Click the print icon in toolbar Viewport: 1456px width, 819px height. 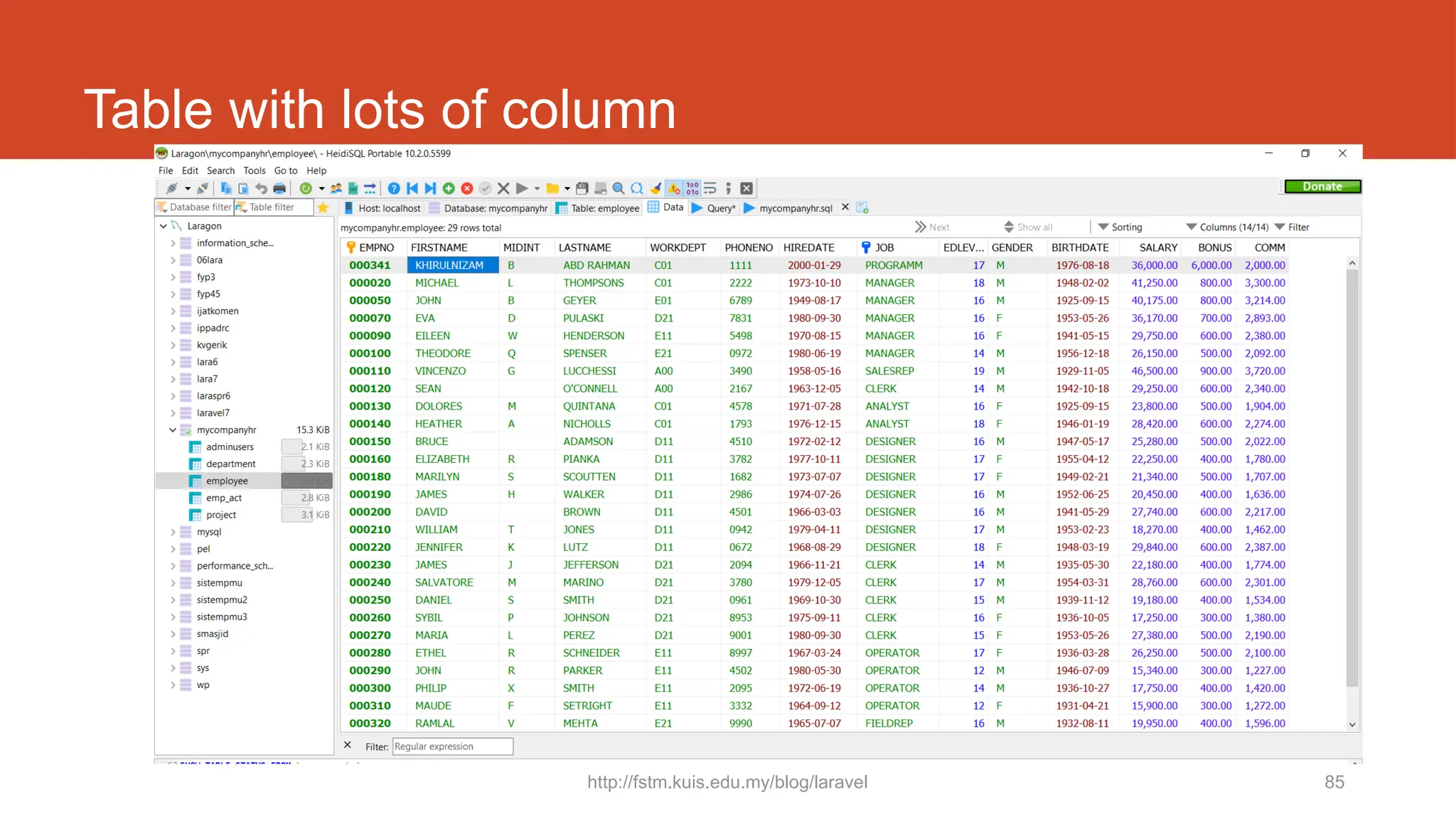point(279,188)
